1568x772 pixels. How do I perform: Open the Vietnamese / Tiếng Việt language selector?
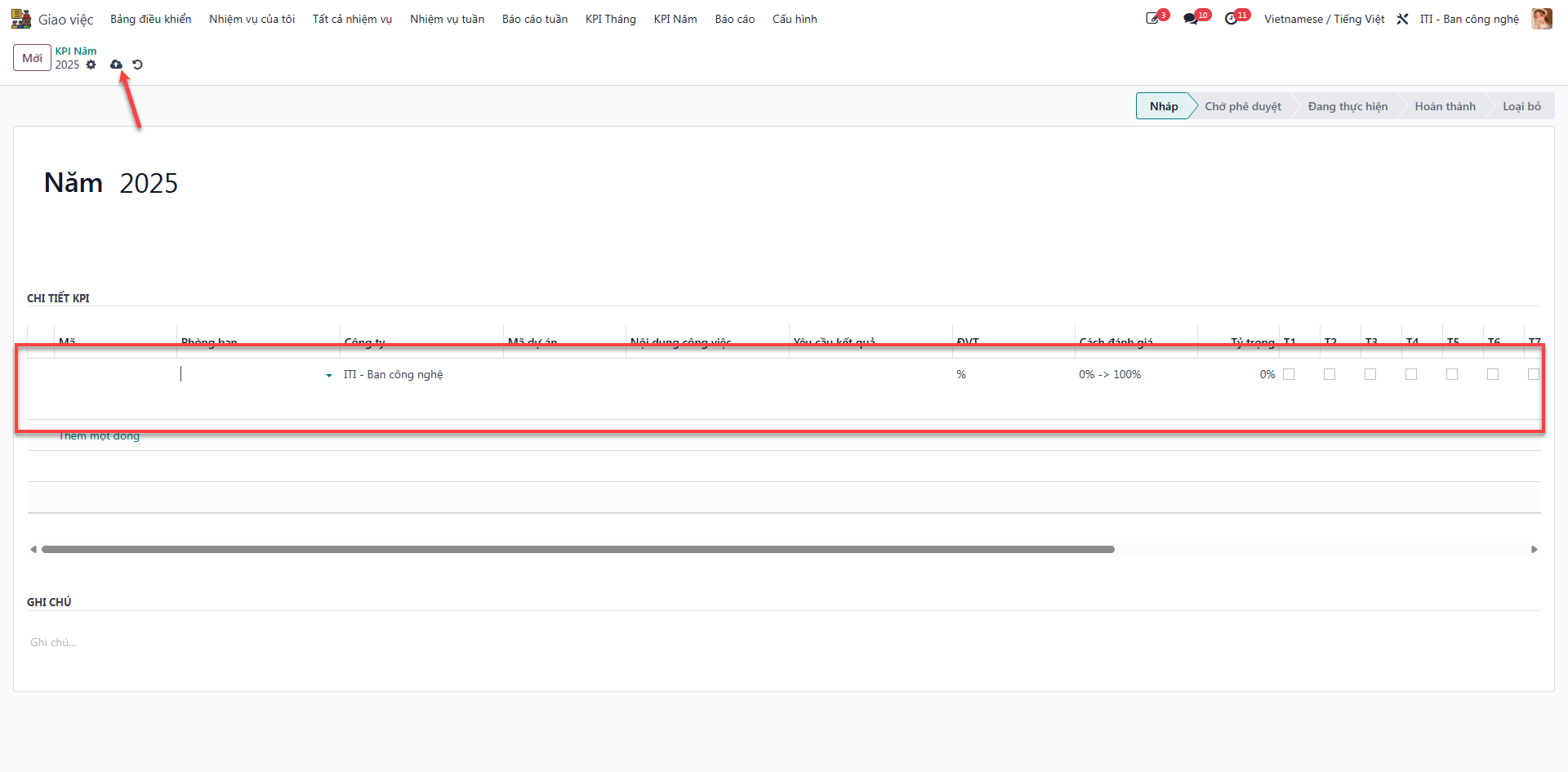coord(1325,19)
